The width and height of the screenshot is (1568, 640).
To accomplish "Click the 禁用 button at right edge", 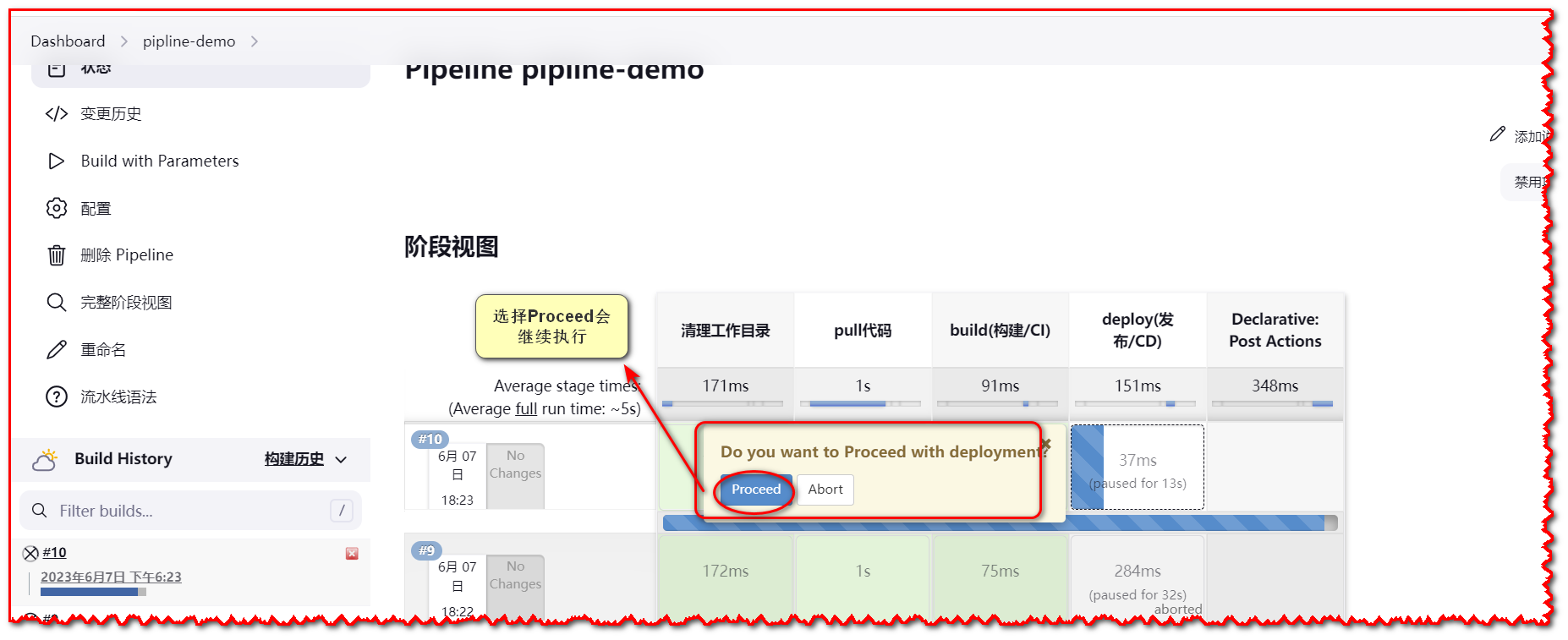I will [1527, 182].
